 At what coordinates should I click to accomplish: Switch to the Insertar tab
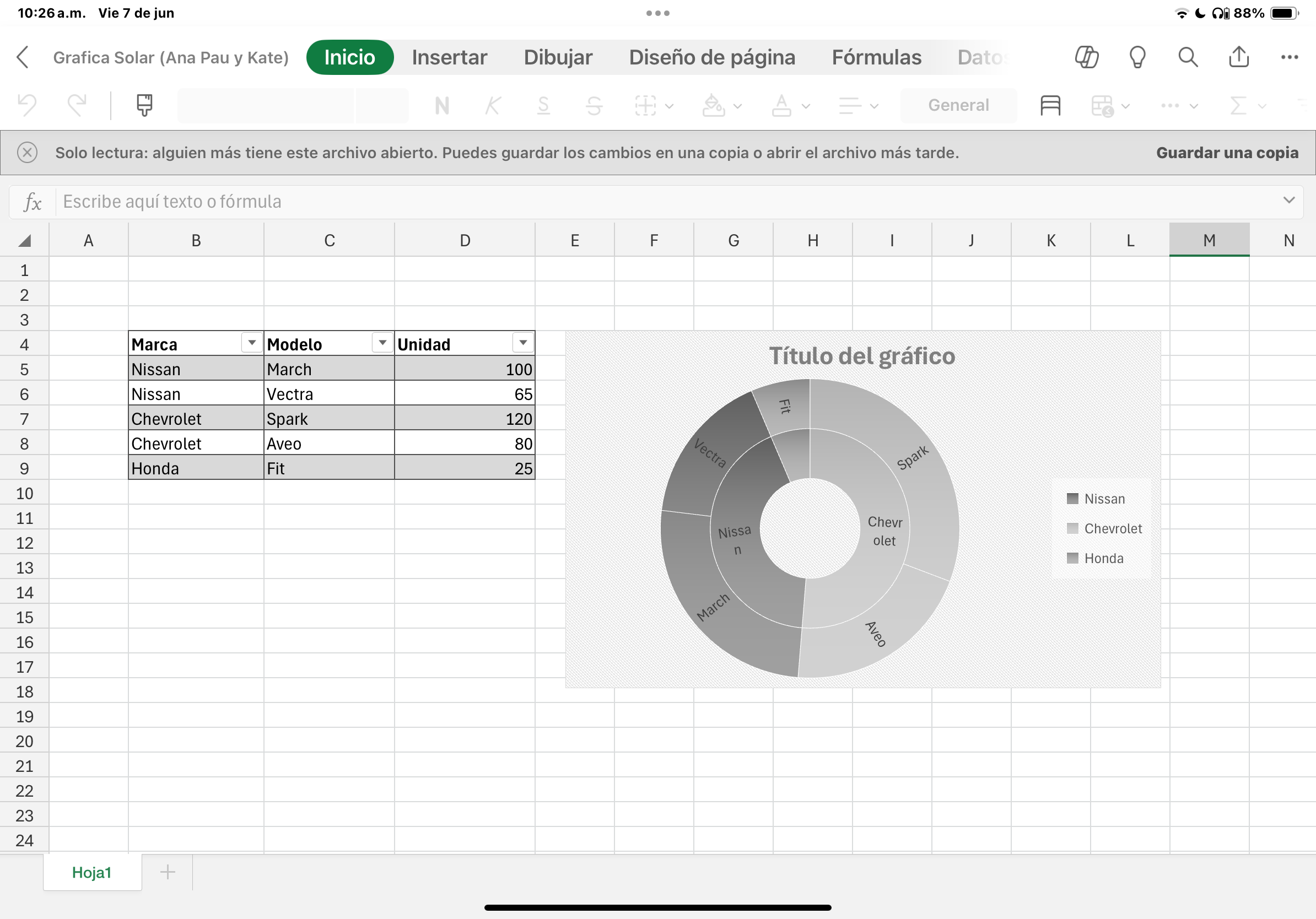pos(449,57)
